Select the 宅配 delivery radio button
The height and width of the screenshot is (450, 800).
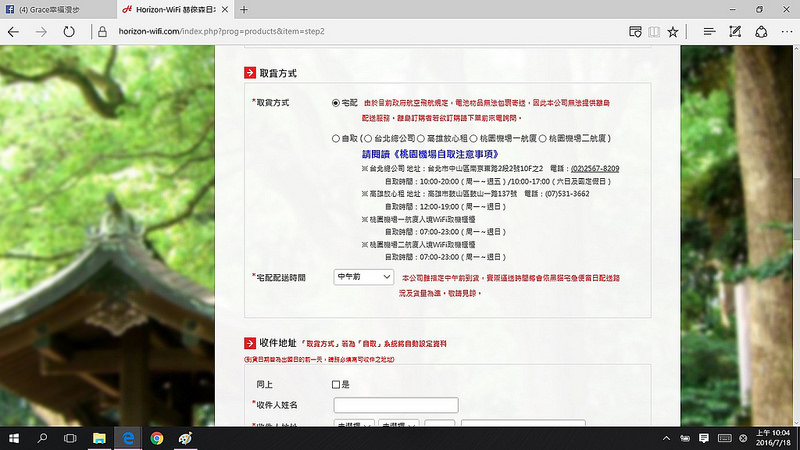(x=336, y=103)
